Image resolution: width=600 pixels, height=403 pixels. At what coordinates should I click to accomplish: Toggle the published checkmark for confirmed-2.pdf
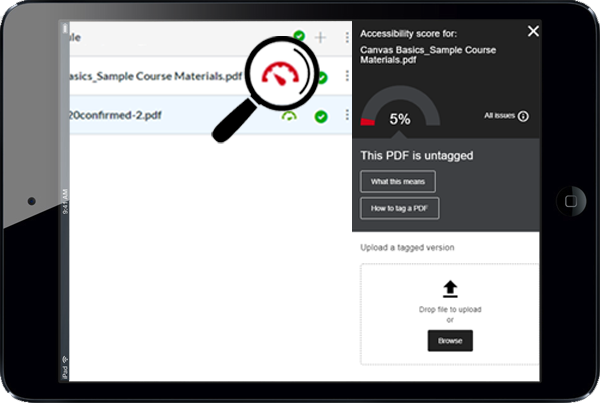pyautogui.click(x=321, y=116)
